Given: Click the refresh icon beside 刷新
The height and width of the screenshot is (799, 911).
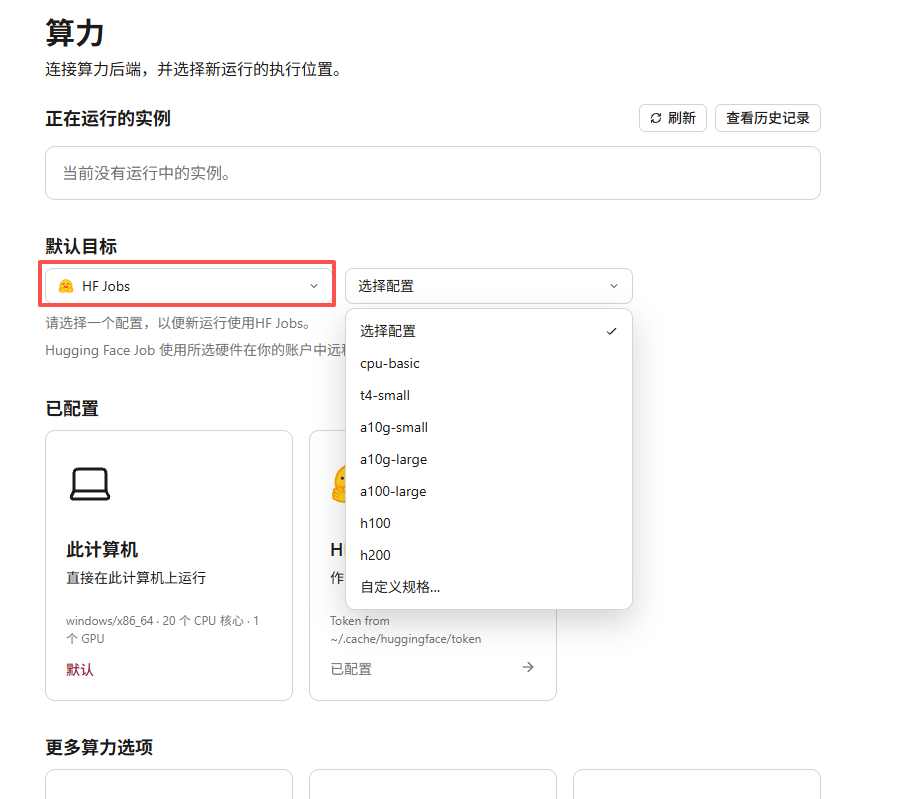Looking at the screenshot, I should (656, 118).
